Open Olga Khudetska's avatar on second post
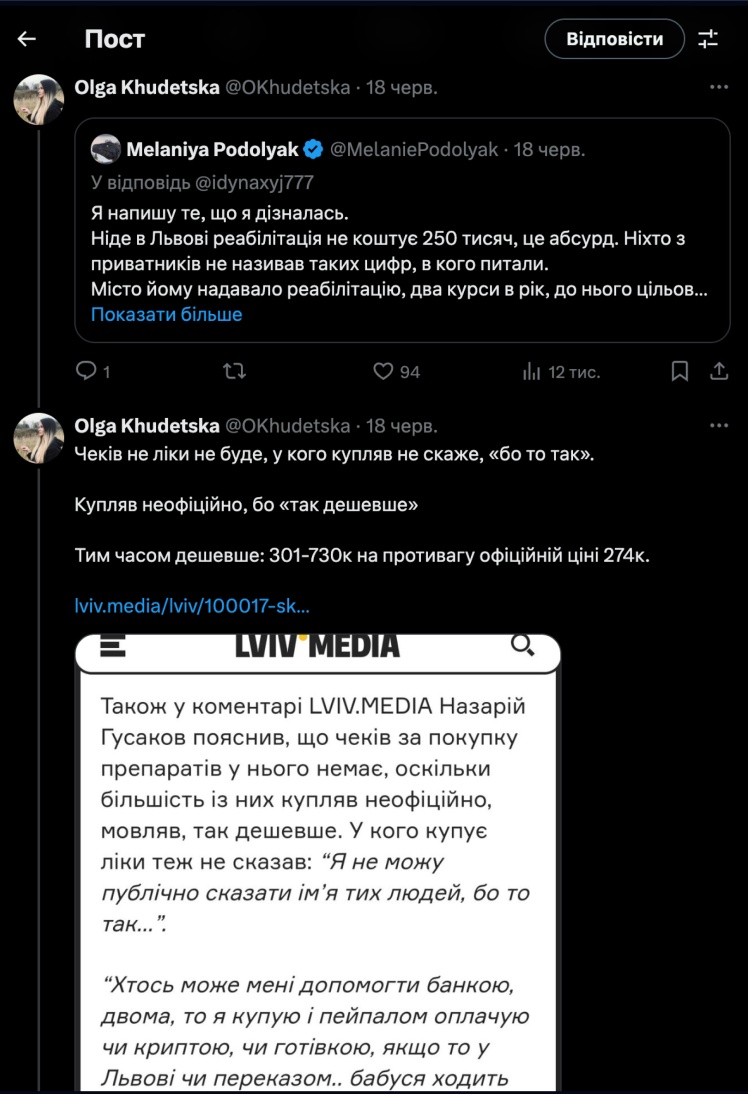Image resolution: width=748 pixels, height=1094 pixels. pos(39,436)
